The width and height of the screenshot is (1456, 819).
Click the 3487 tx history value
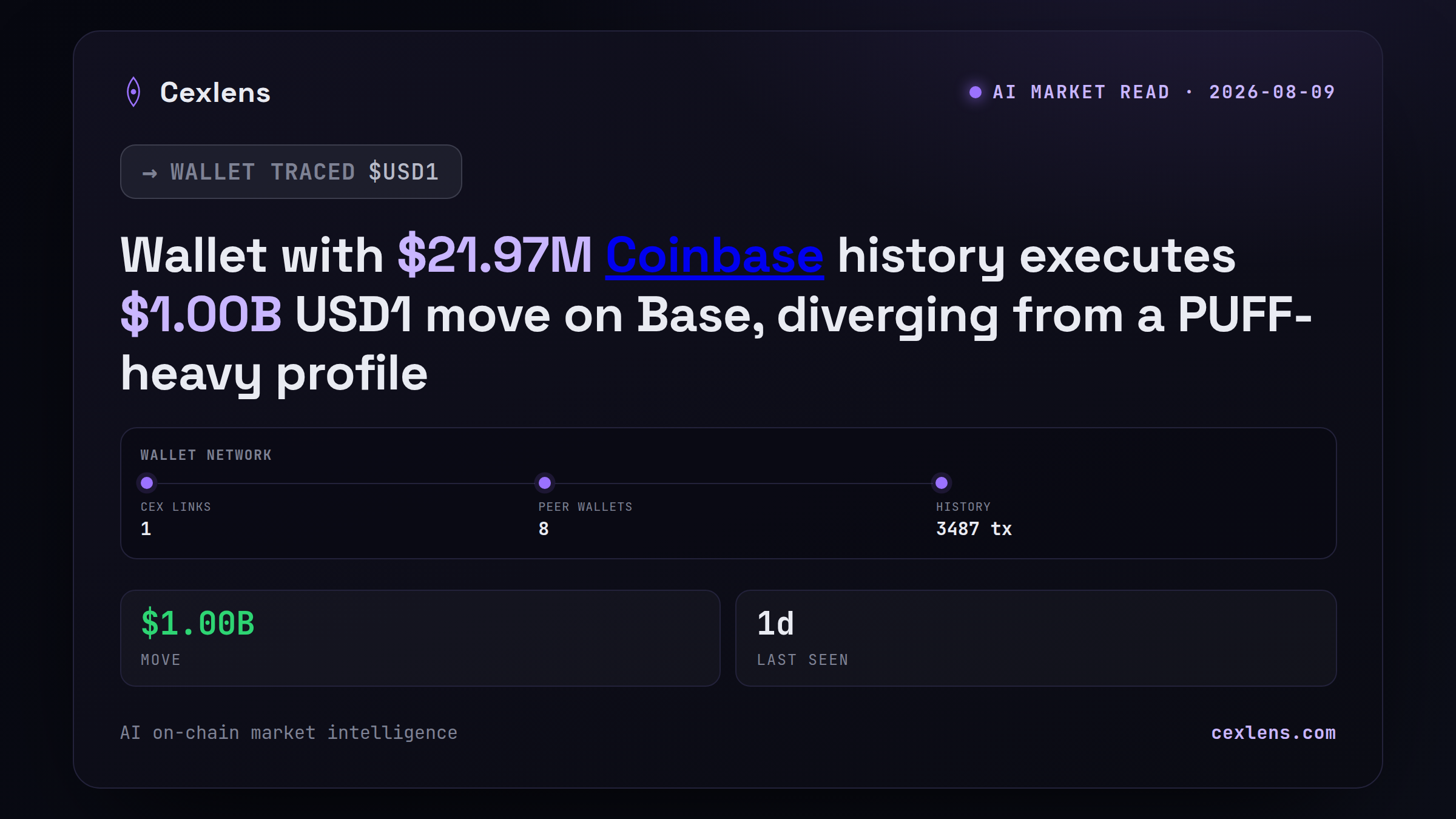click(974, 529)
